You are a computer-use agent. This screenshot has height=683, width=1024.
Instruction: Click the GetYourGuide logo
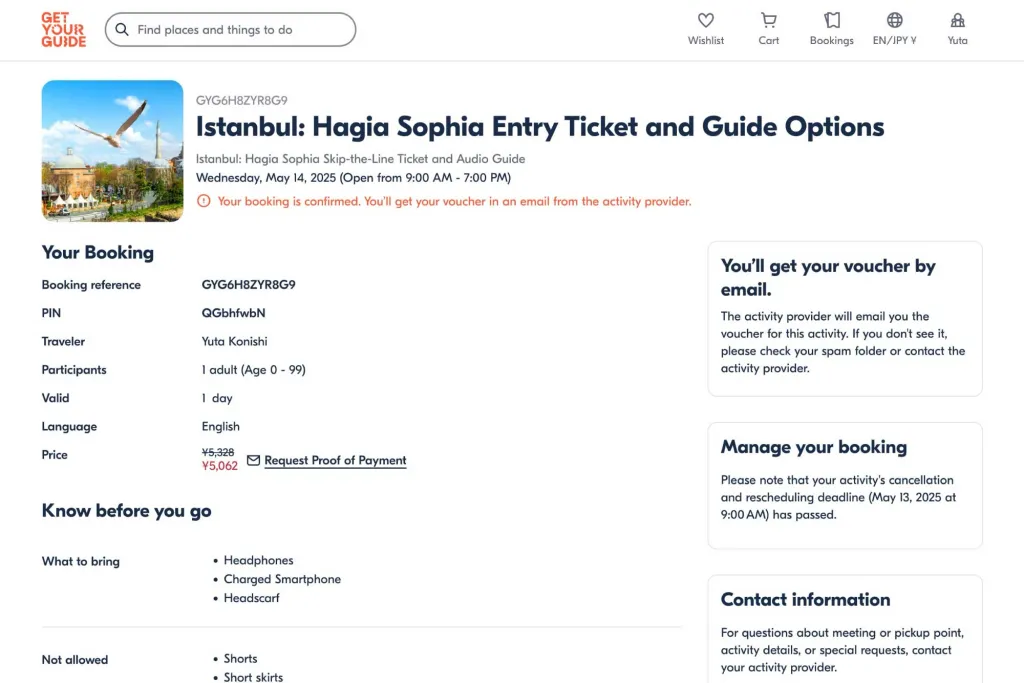coord(63,30)
